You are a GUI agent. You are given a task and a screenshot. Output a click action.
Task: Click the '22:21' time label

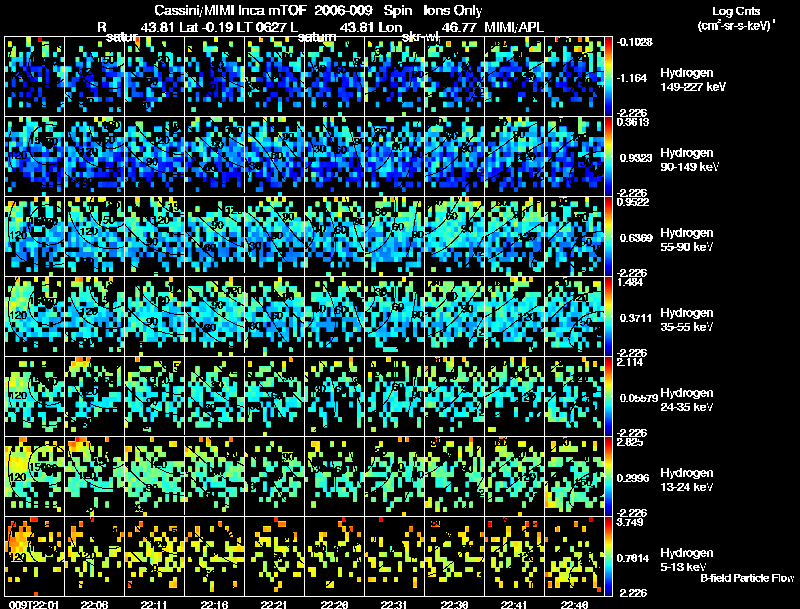[x=274, y=604]
